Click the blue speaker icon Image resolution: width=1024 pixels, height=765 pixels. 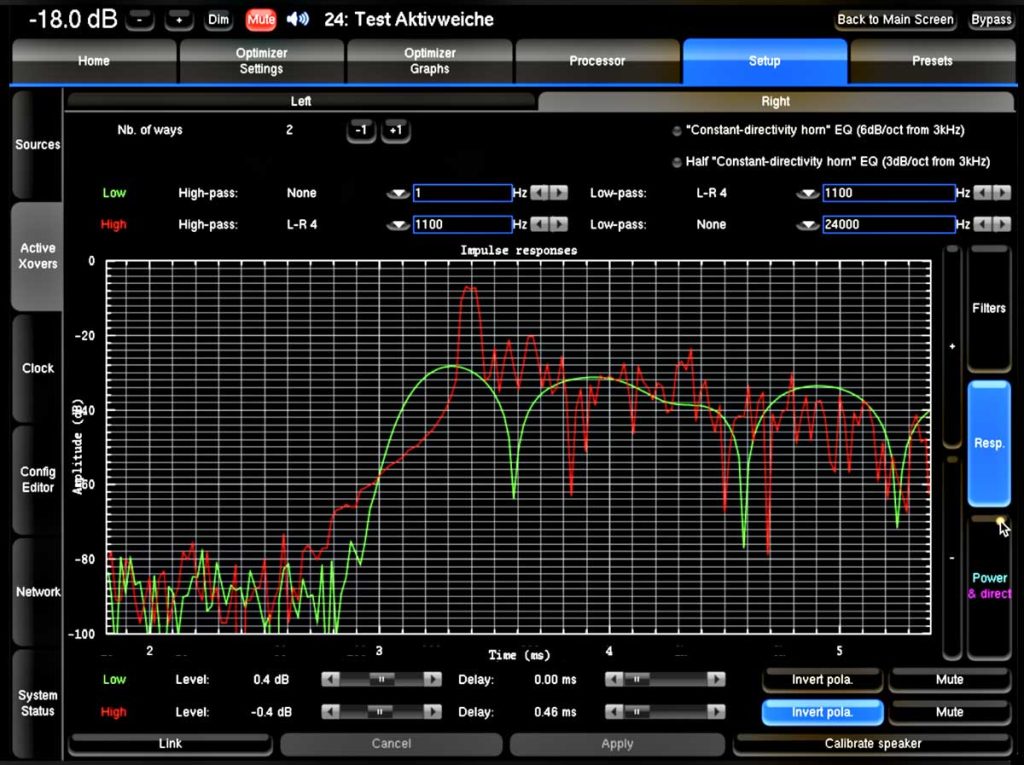click(297, 20)
